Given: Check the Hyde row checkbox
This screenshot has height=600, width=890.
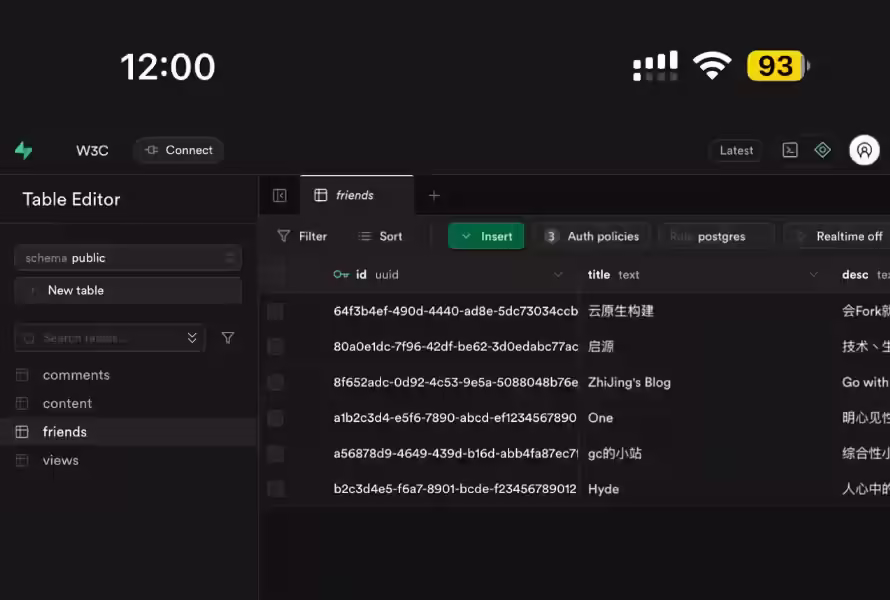Looking at the screenshot, I should pos(275,489).
